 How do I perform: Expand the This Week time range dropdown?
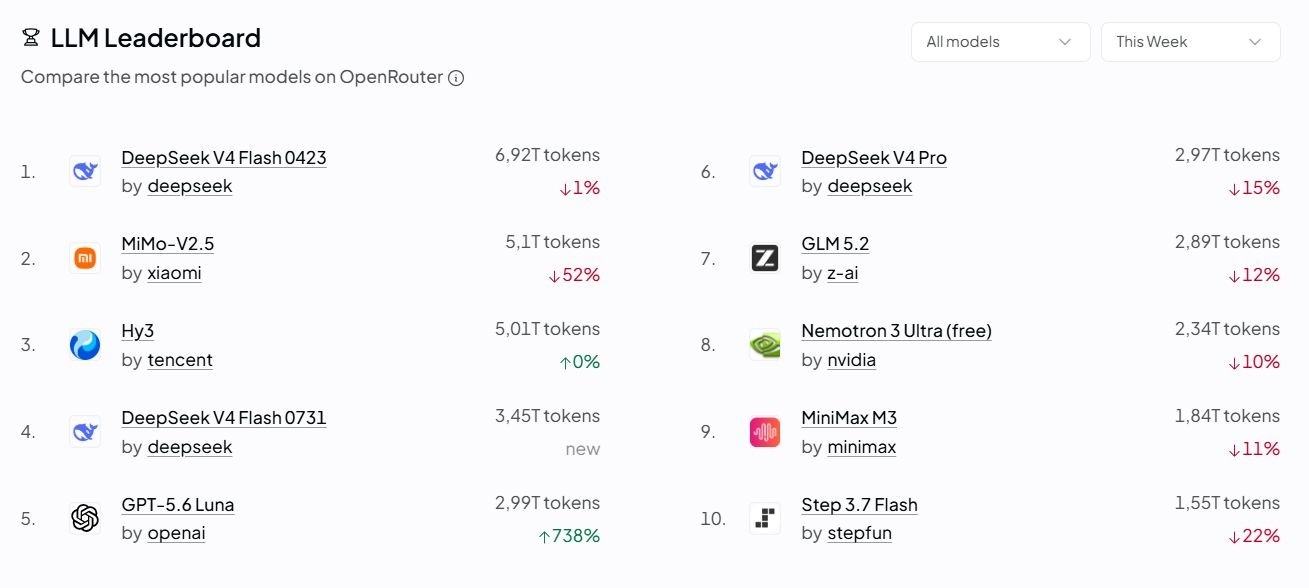click(1191, 42)
